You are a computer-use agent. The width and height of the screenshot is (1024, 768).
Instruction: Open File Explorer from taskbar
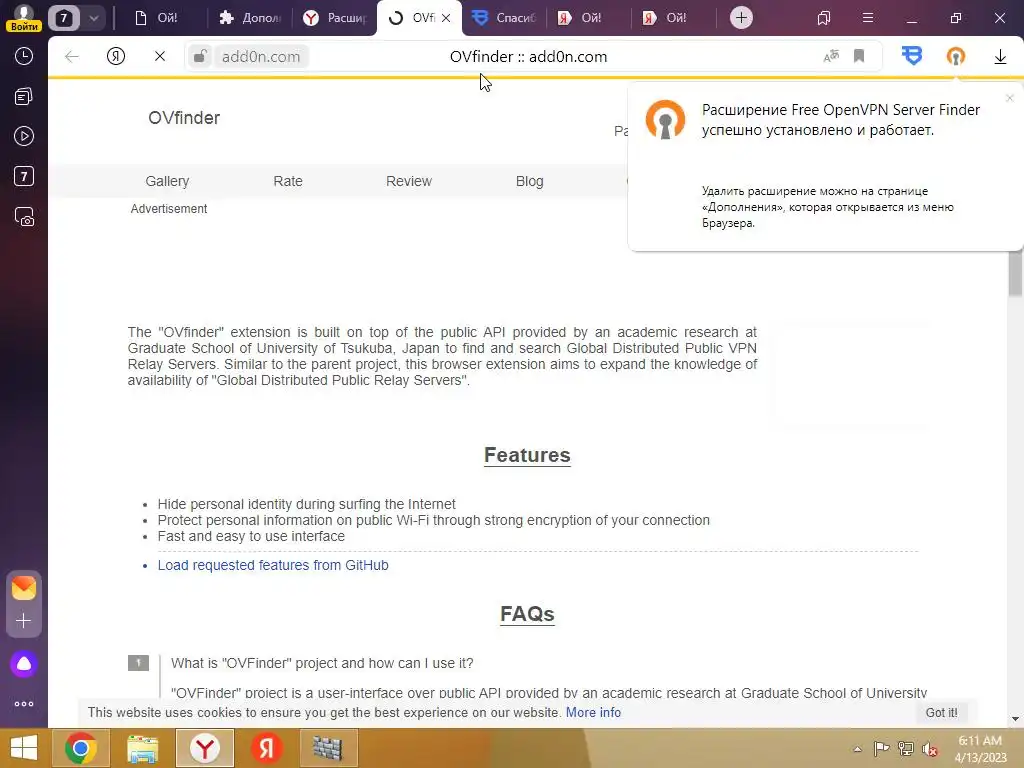pos(142,748)
